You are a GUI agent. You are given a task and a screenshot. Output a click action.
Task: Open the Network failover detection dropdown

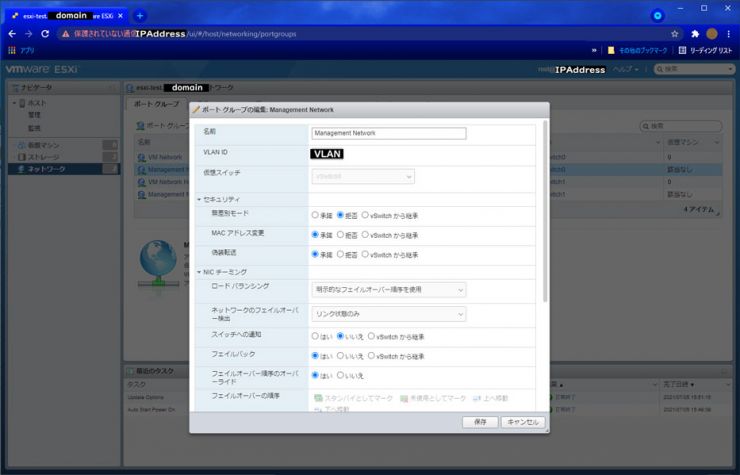[x=388, y=314]
